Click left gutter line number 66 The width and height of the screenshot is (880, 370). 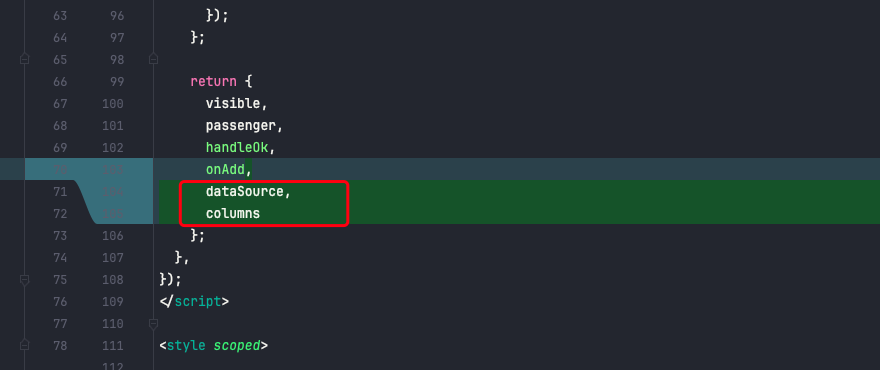60,81
